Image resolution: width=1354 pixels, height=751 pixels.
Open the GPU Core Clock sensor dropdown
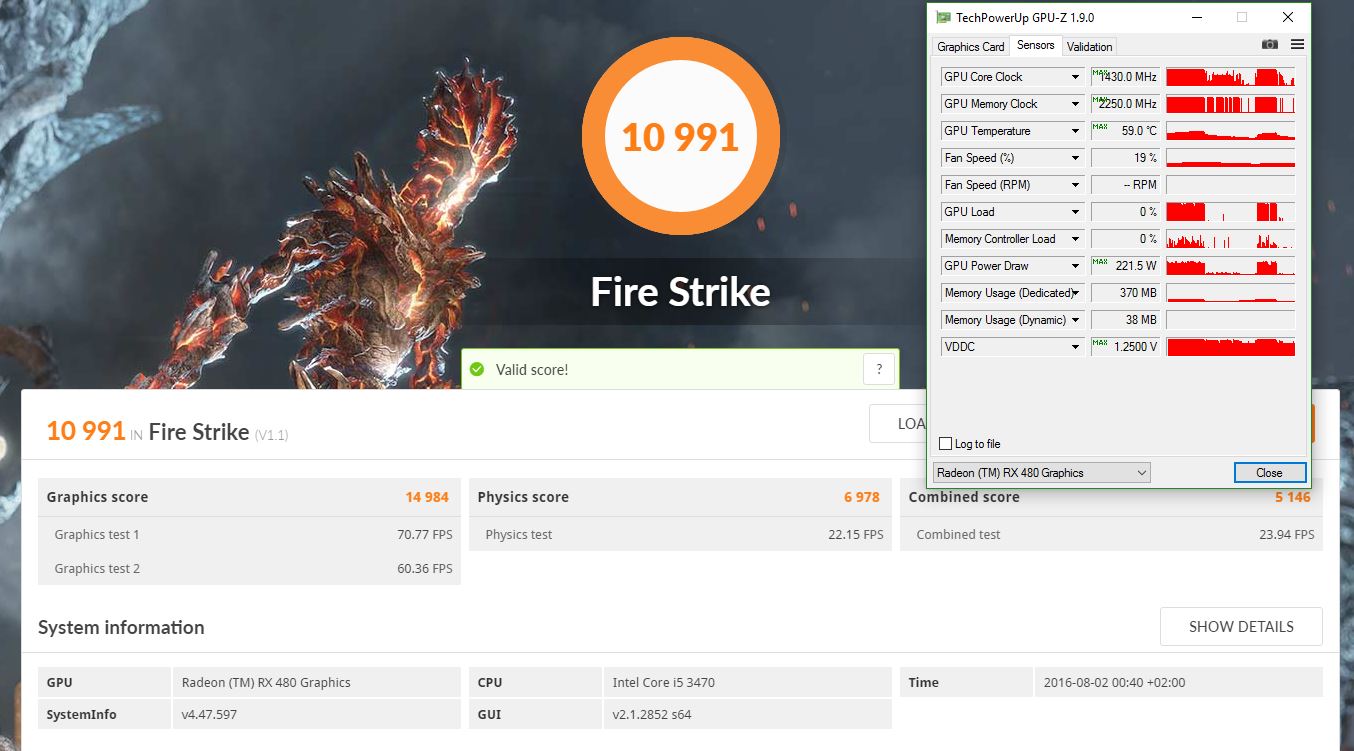pos(1076,77)
